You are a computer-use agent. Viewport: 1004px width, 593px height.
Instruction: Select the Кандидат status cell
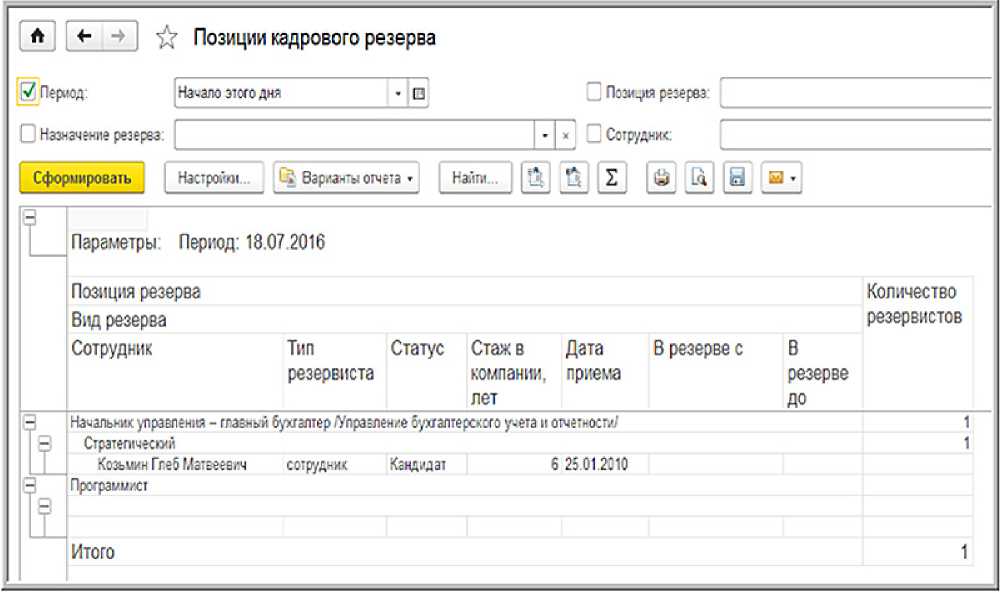coord(426,464)
